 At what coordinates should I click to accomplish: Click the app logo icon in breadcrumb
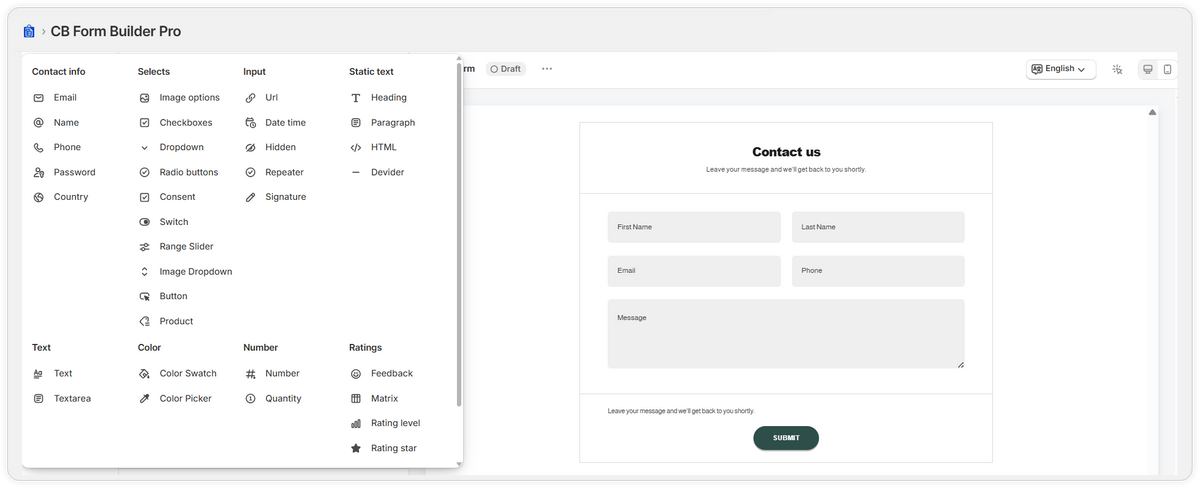[29, 32]
